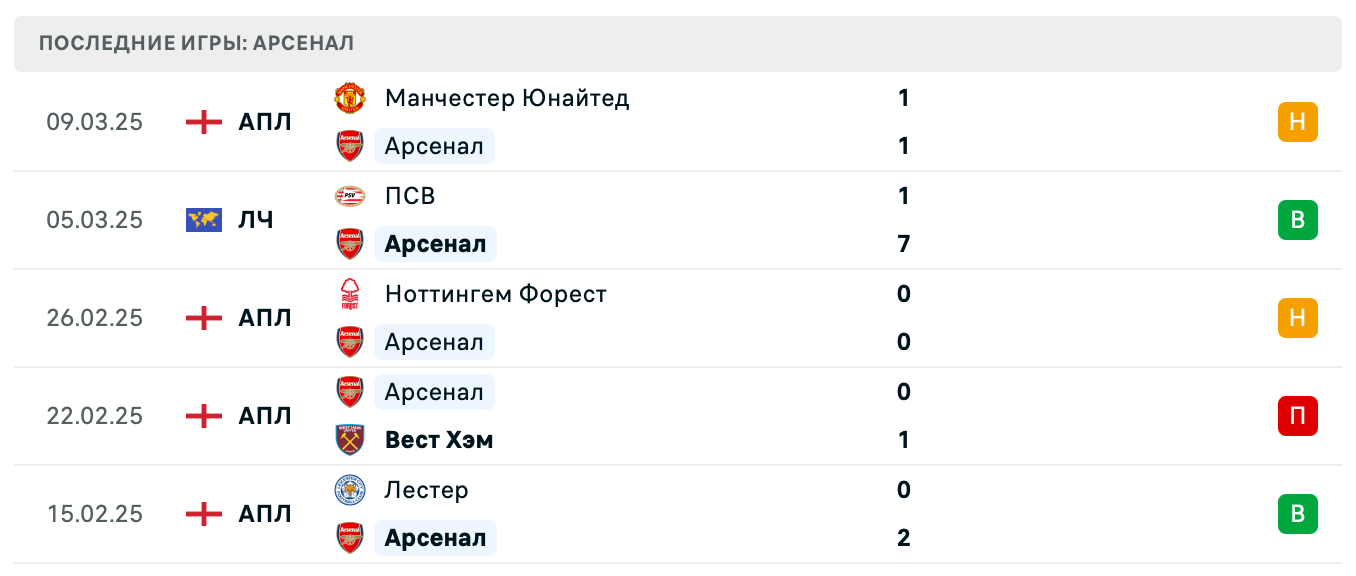Select the PSV Eindhoven club logo
1356x576 pixels.
point(349,196)
